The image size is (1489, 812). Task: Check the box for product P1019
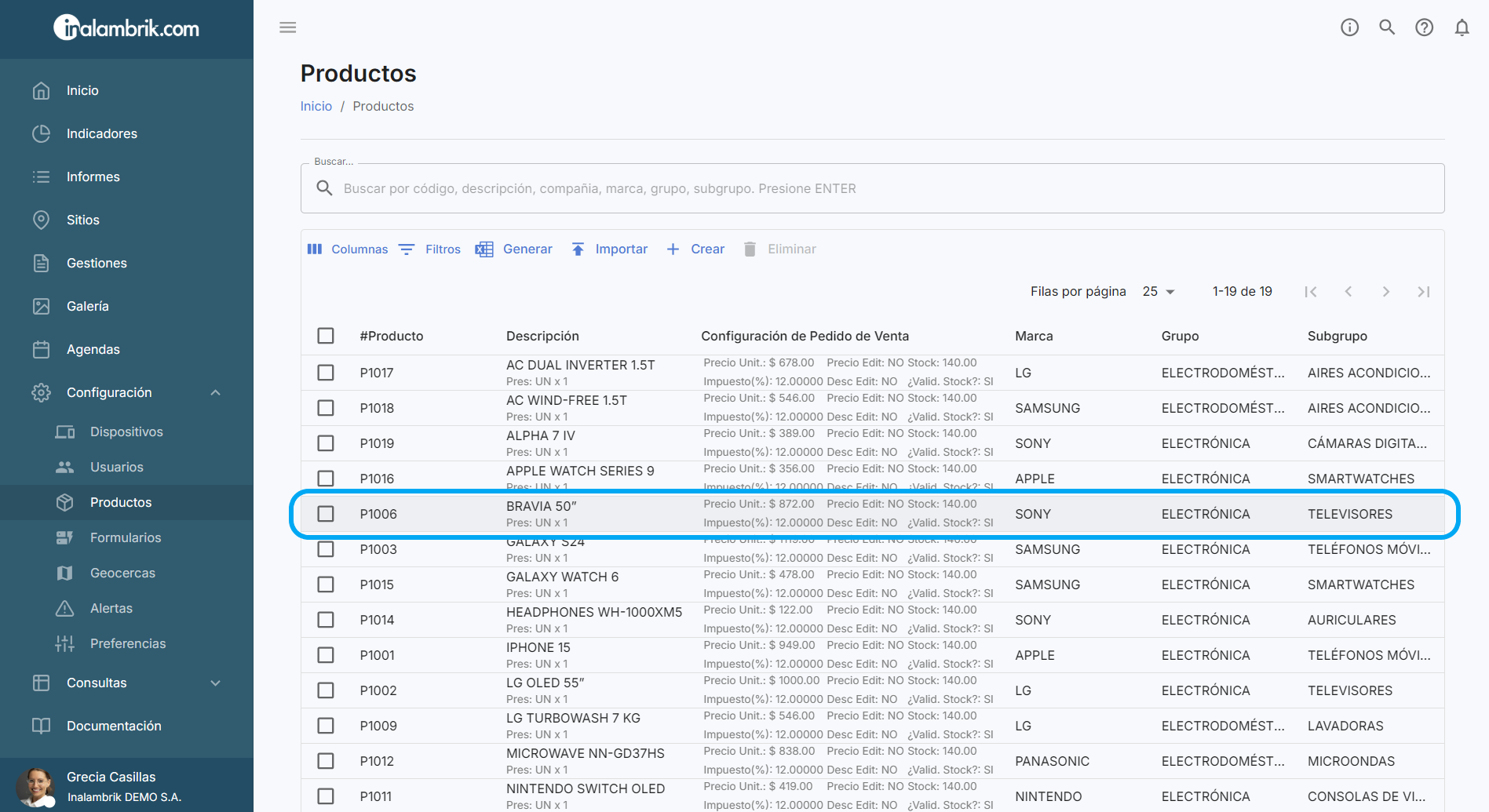[326, 443]
